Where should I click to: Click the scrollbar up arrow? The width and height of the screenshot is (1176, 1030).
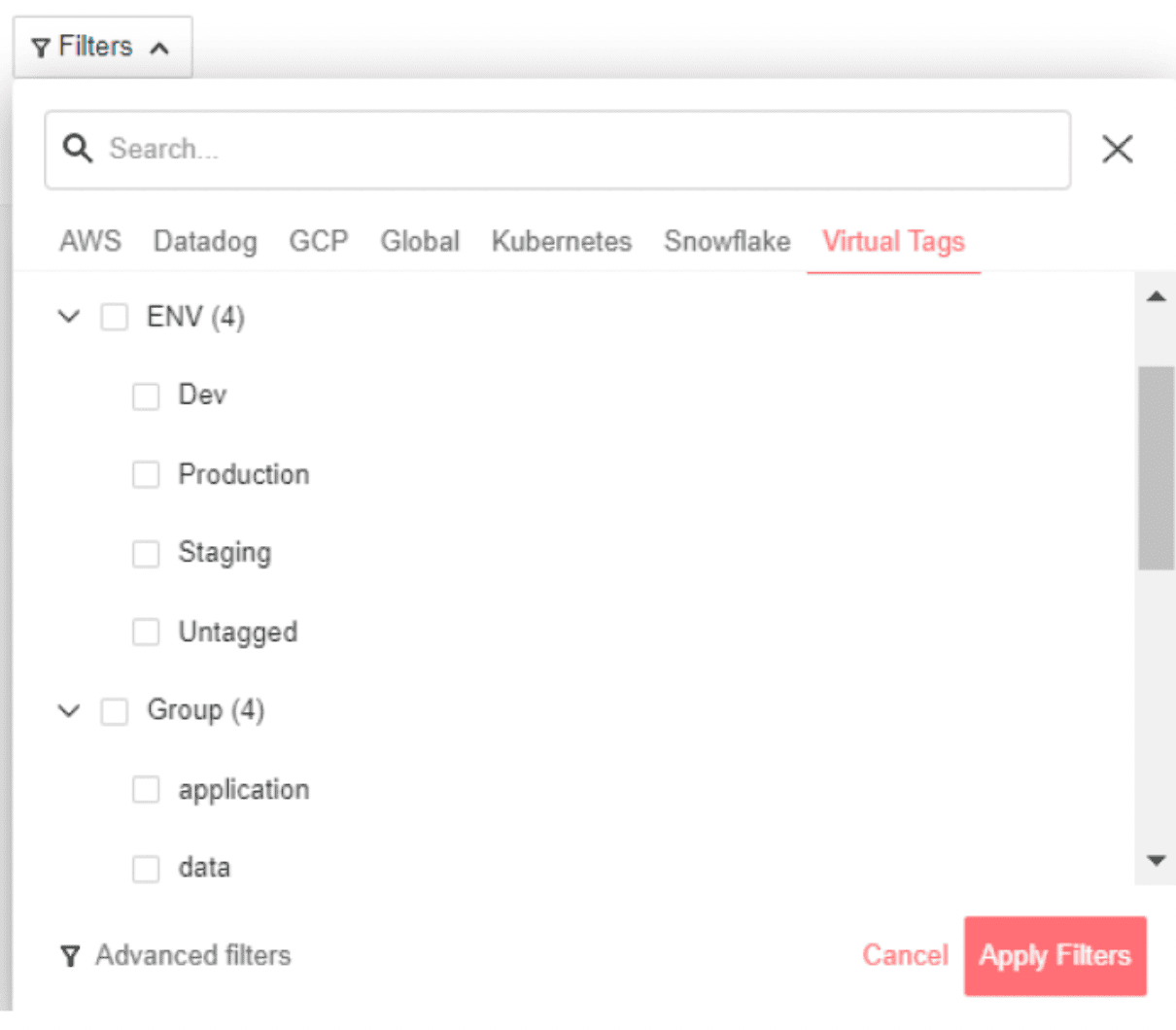click(1156, 296)
